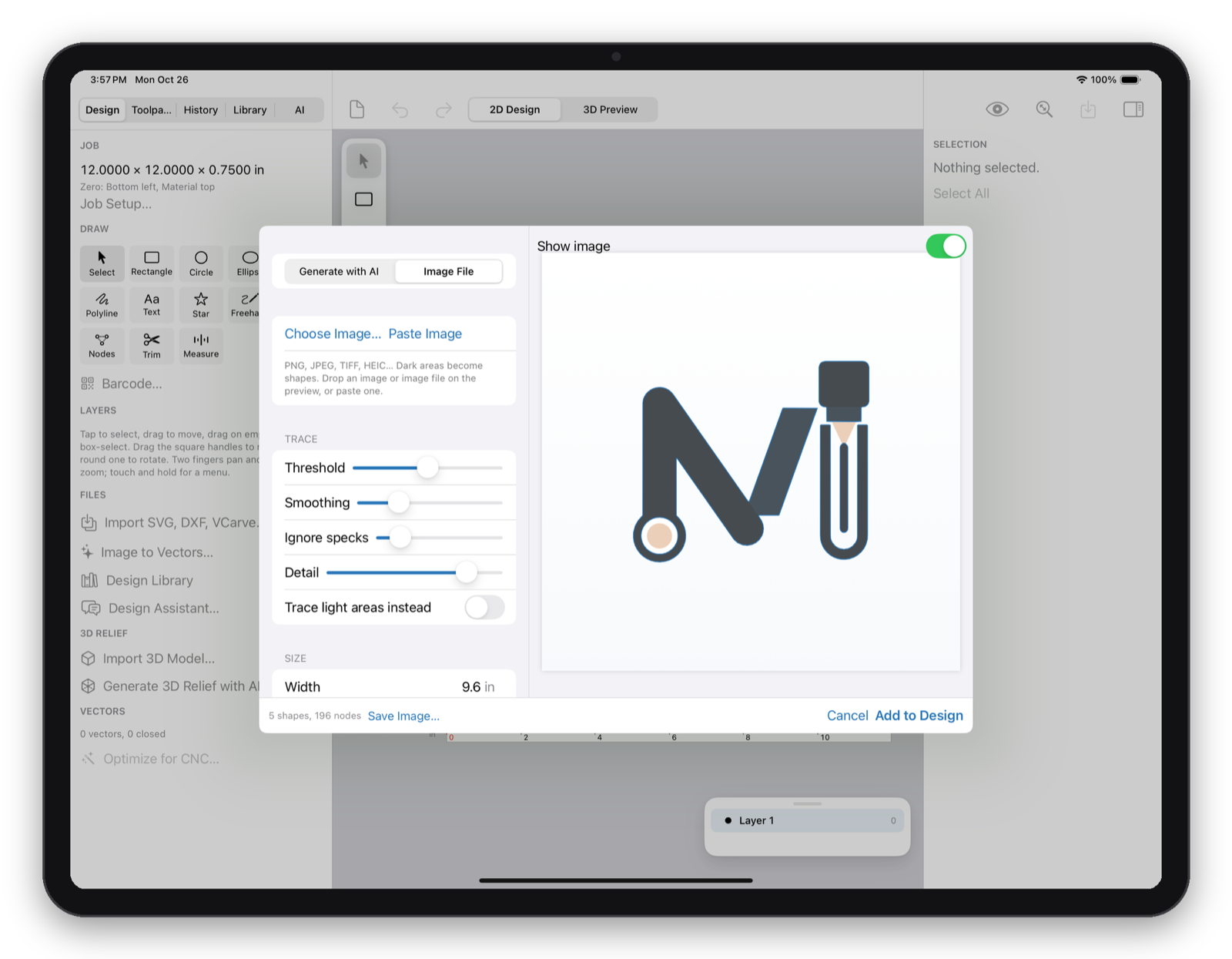Click Save Image... link
Image resolution: width=1232 pixels, height=959 pixels.
coord(403,716)
